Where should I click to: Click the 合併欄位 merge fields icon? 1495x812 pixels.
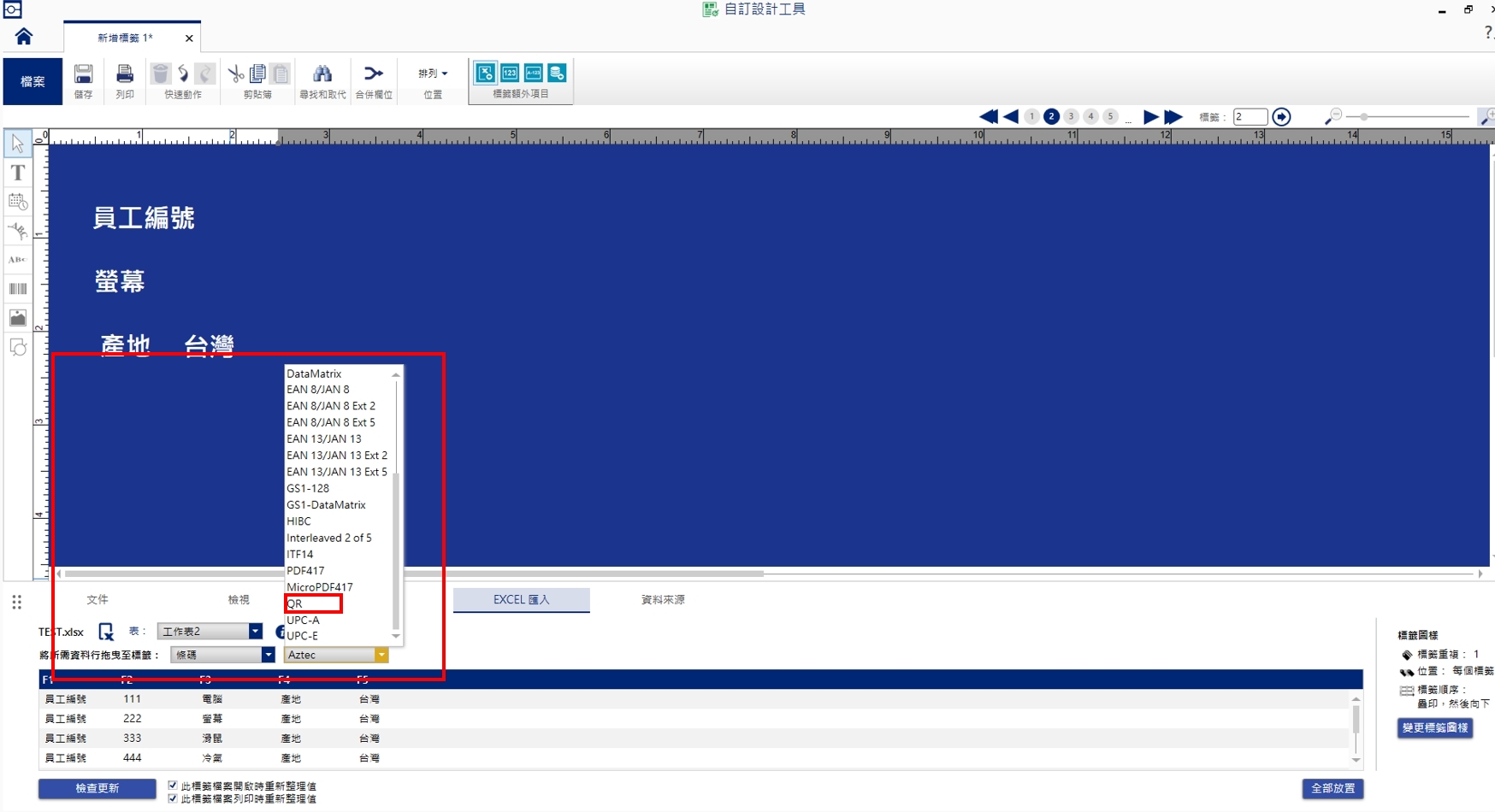pyautogui.click(x=374, y=74)
